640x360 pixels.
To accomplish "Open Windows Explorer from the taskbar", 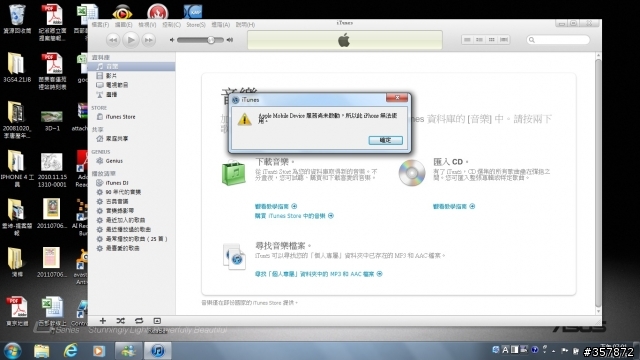I will 42,351.
